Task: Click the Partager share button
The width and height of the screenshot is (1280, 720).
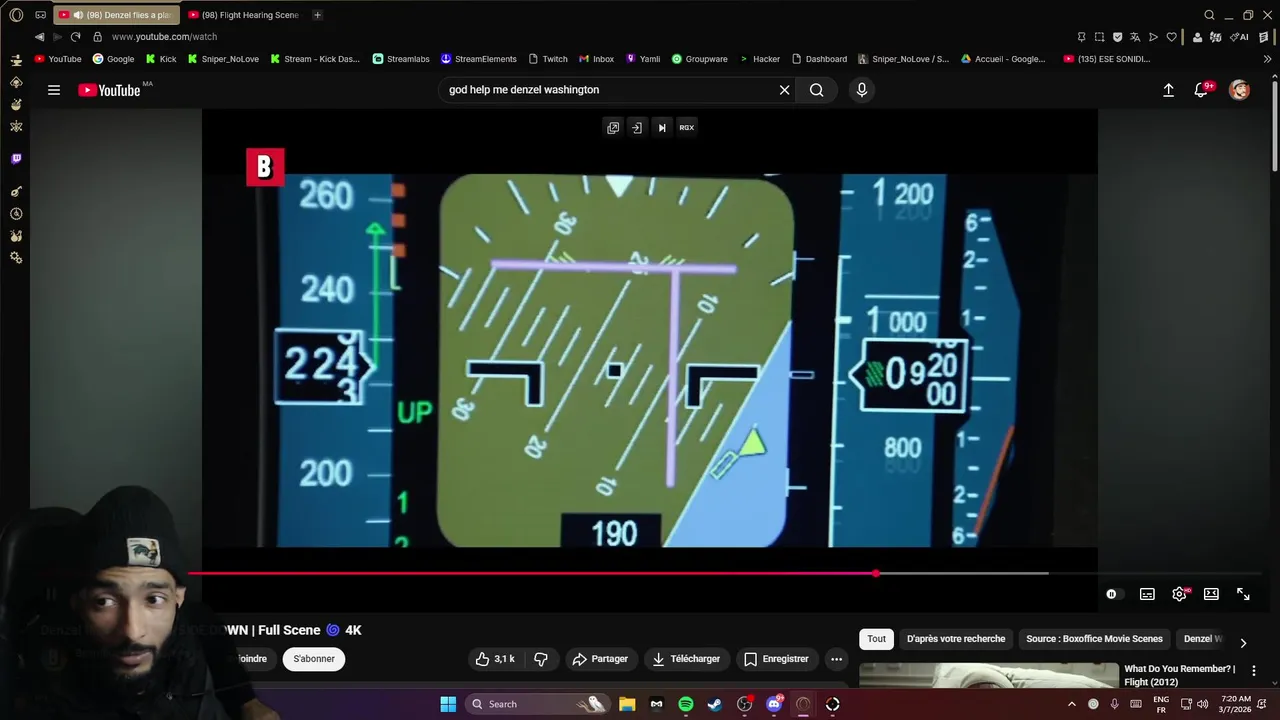Action: [600, 659]
